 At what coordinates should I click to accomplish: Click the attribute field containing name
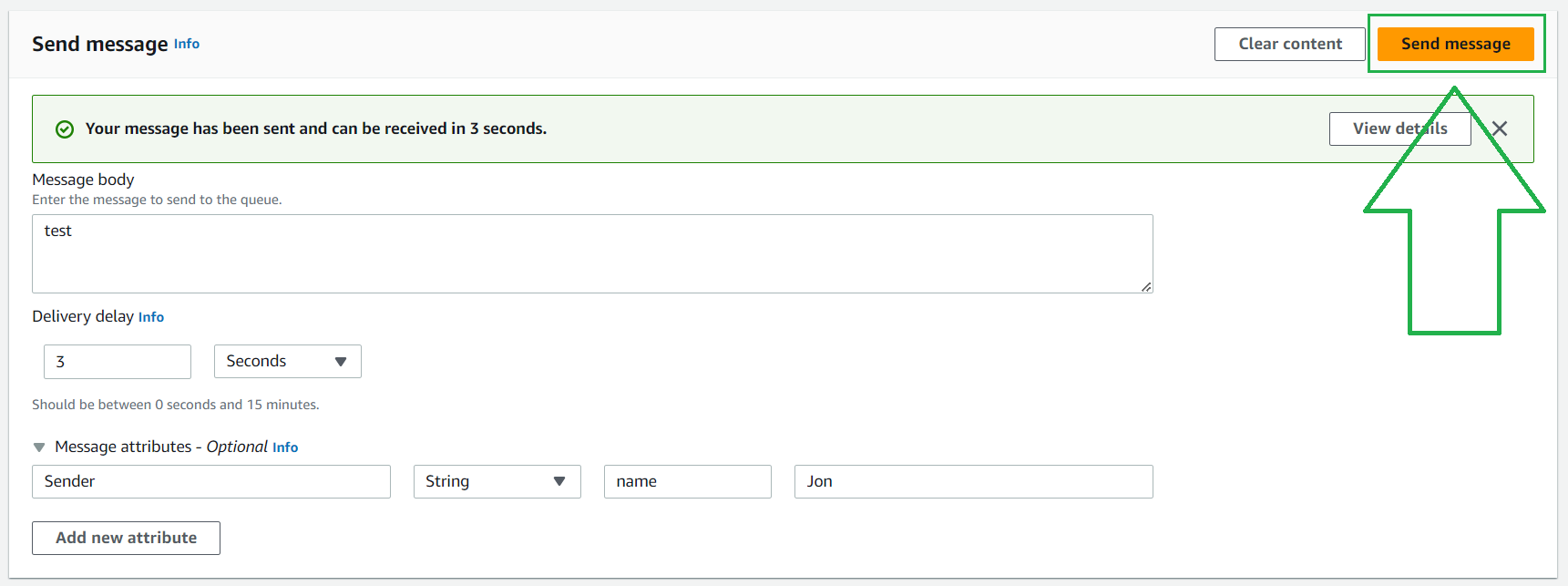tap(687, 481)
